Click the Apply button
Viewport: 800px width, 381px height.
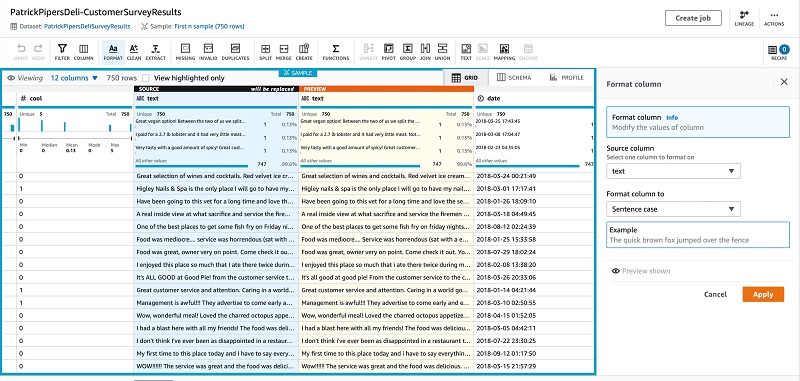coord(763,294)
